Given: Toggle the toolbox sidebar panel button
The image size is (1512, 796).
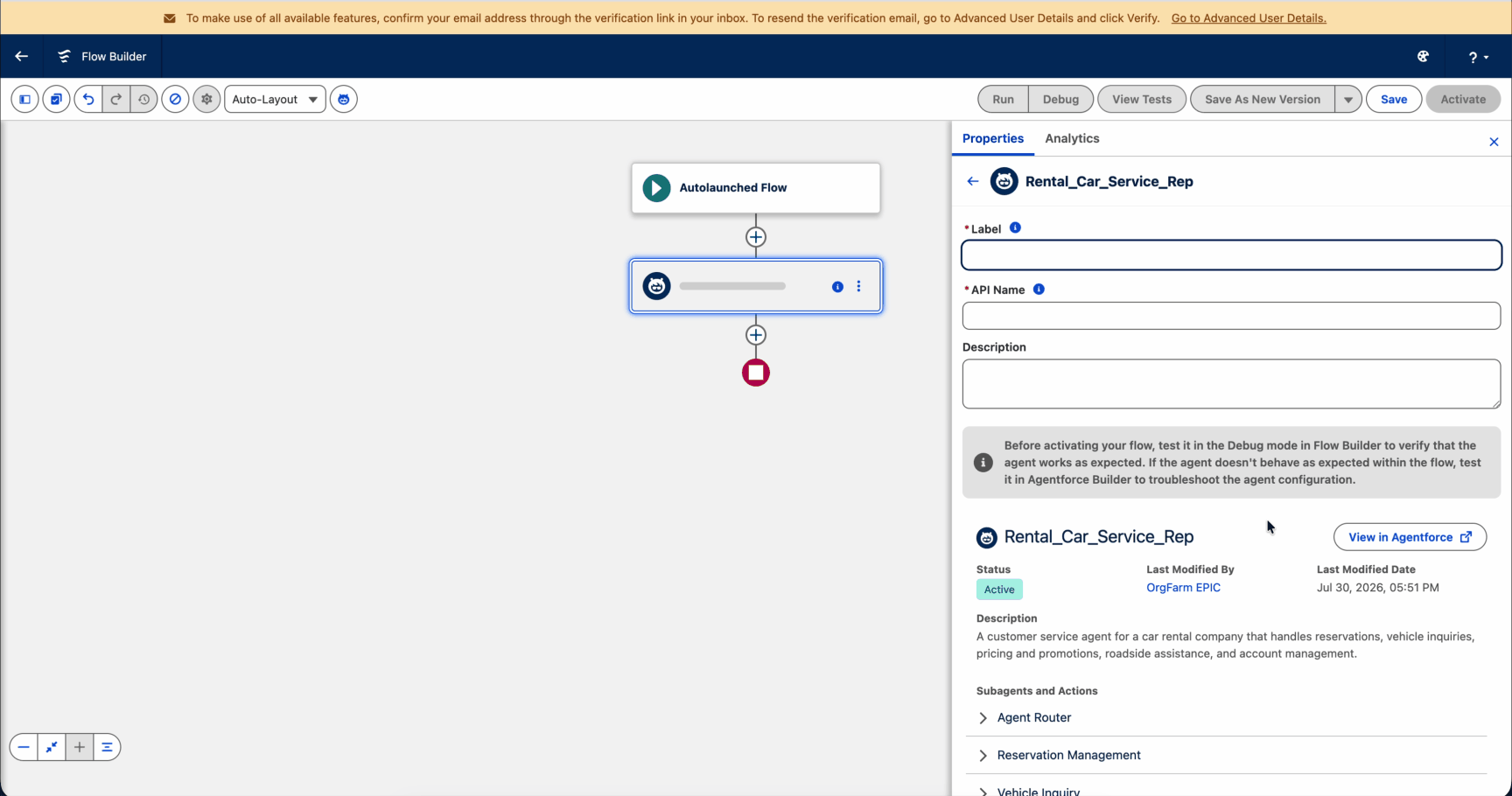Looking at the screenshot, I should point(24,99).
